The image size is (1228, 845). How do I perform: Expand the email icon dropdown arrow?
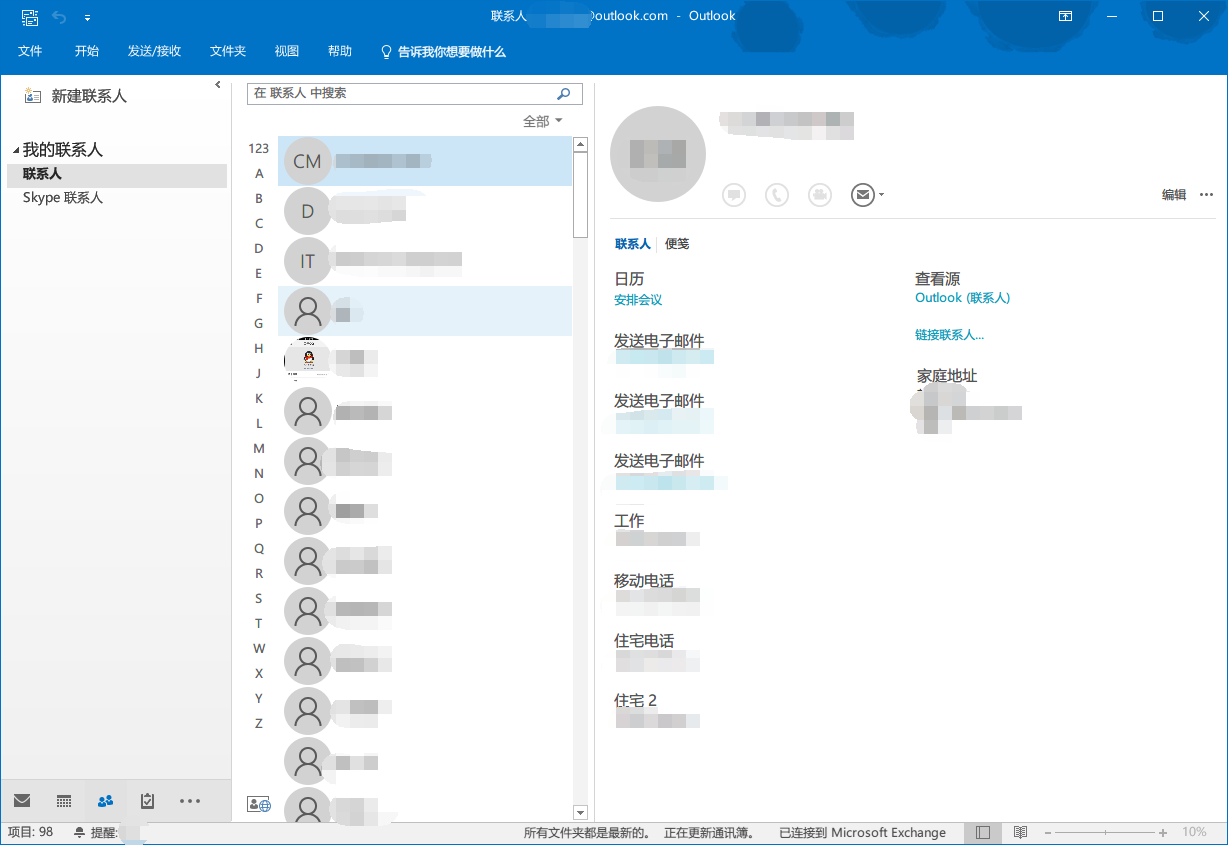pos(881,195)
